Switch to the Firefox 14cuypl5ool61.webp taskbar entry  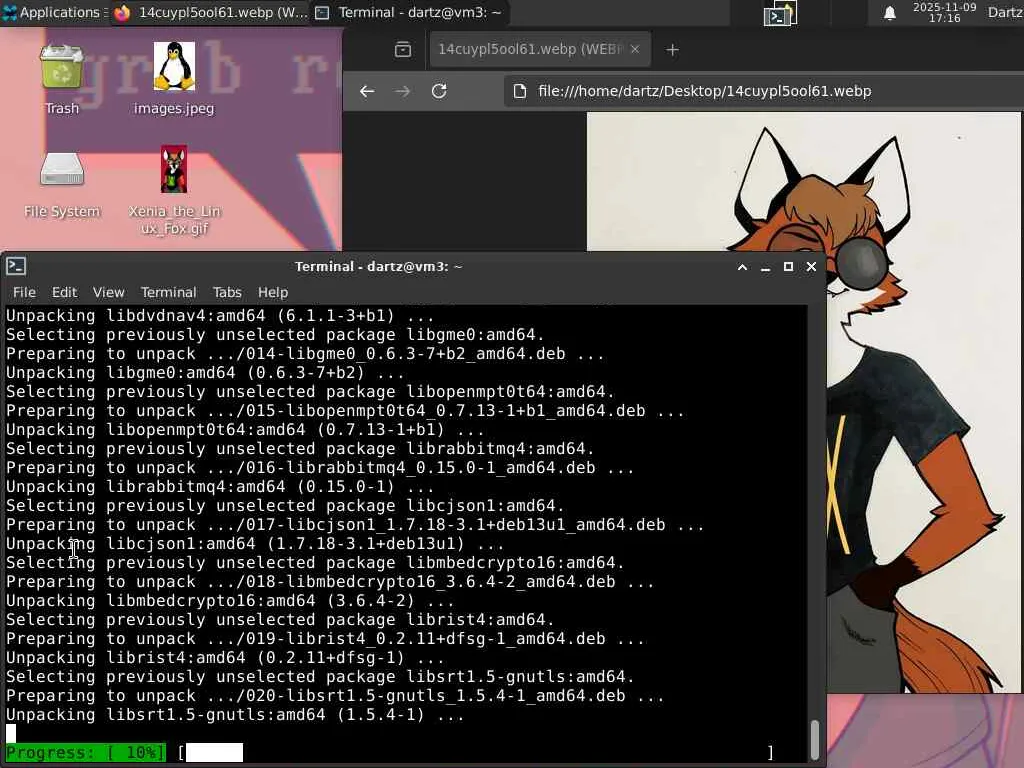[x=210, y=12]
